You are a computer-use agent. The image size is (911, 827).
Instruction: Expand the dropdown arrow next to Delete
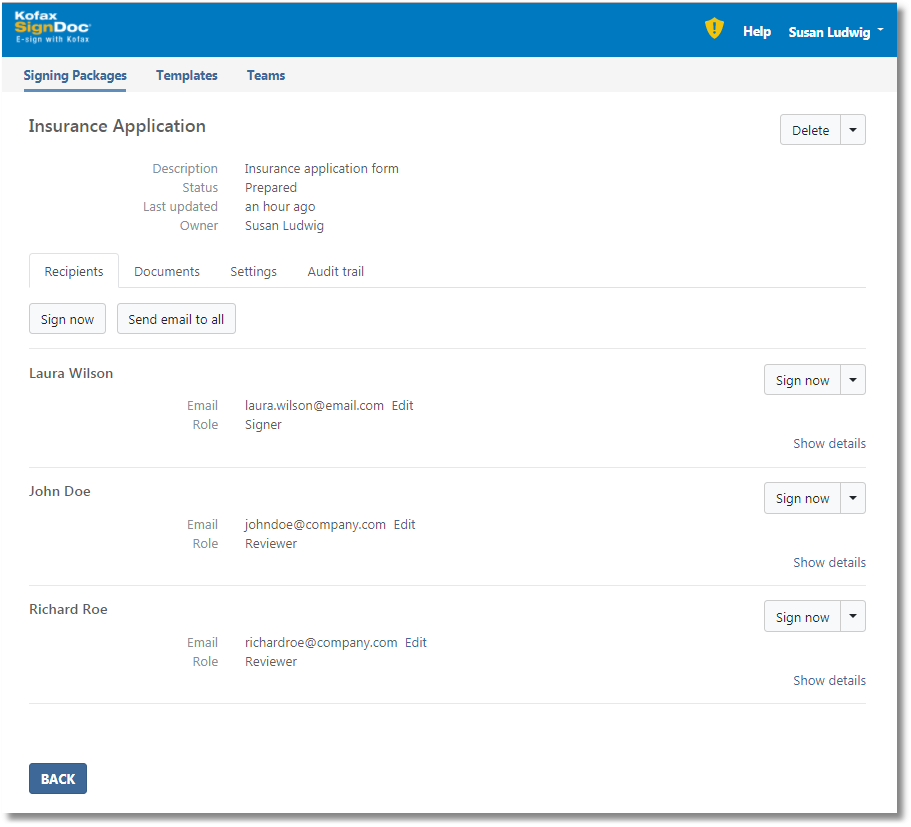[853, 130]
